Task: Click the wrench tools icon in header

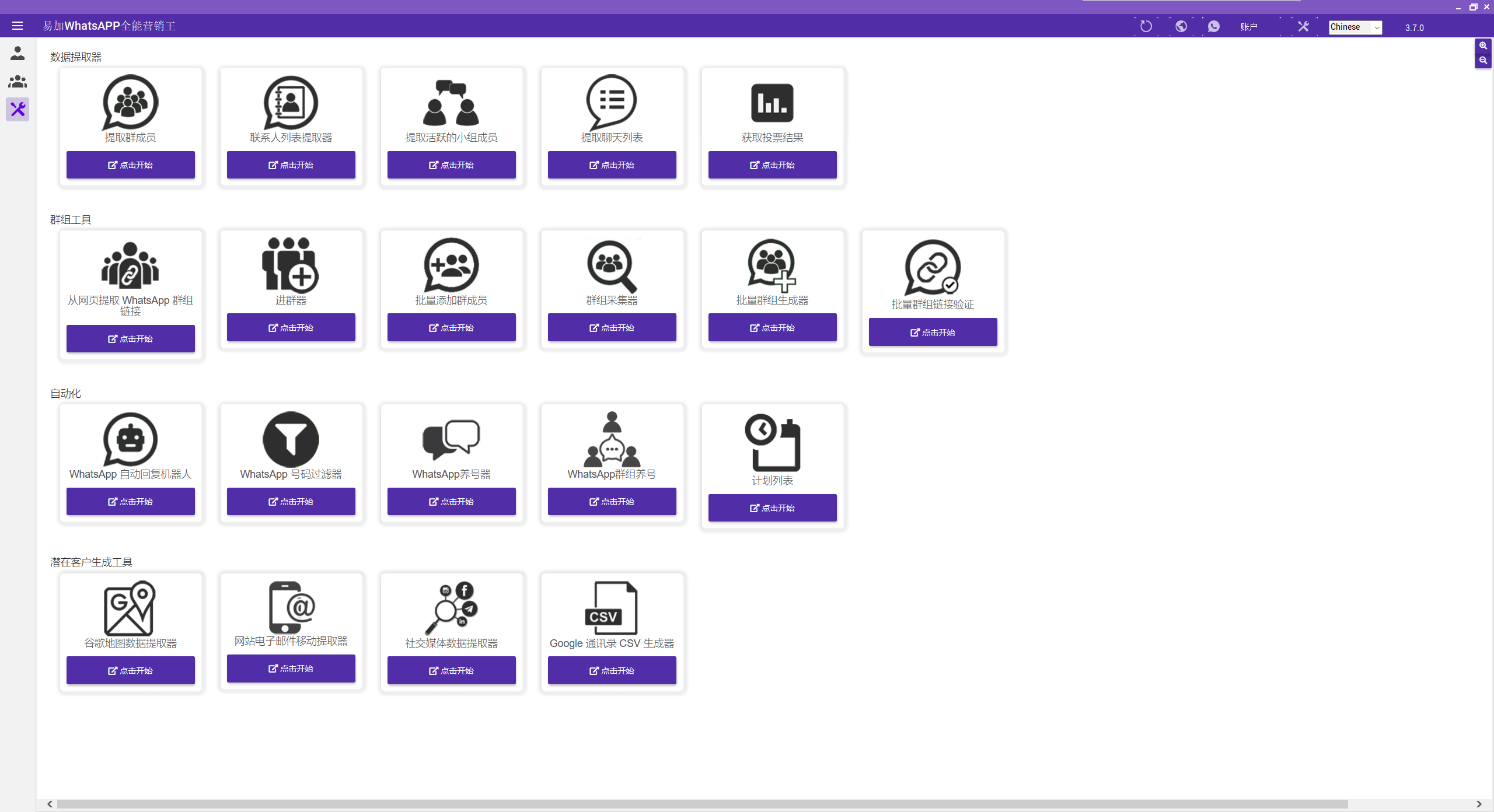Action: tap(1303, 26)
